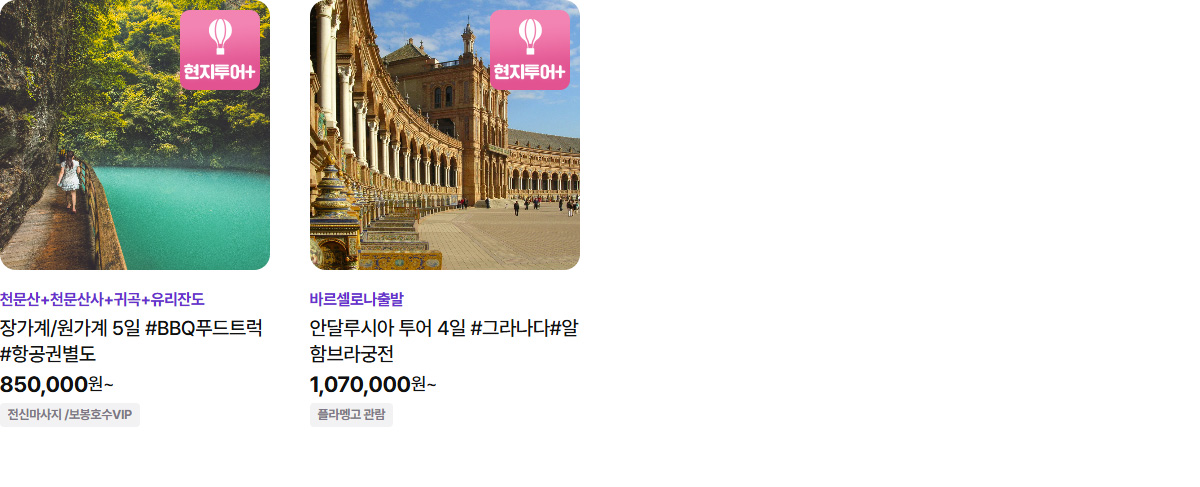Click the woman walking on the cliff path
This screenshot has height=487, width=1200.
69,180
